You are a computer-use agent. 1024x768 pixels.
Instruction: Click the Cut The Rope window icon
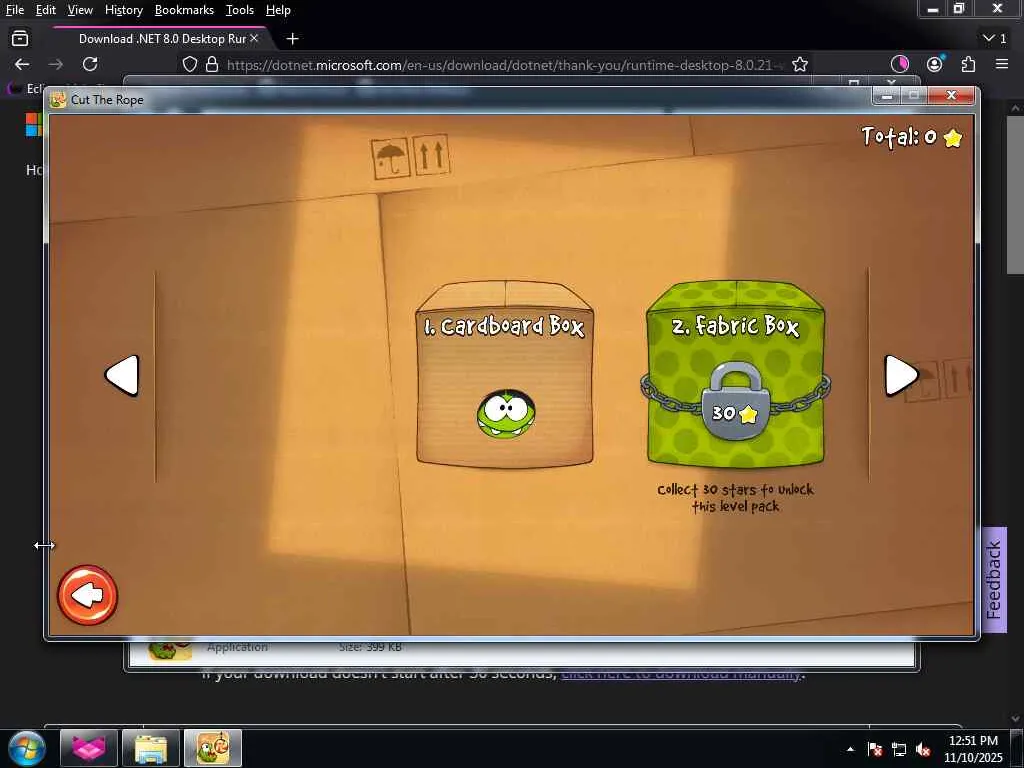(x=58, y=99)
